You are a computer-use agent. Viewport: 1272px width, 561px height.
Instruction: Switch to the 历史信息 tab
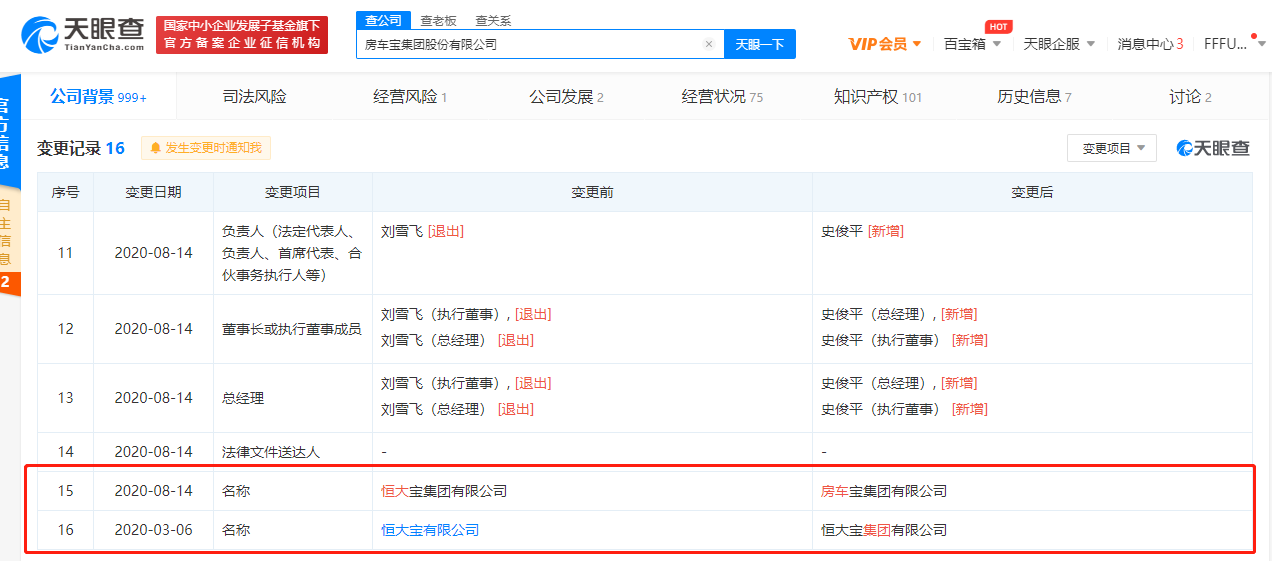pyautogui.click(x=1034, y=97)
